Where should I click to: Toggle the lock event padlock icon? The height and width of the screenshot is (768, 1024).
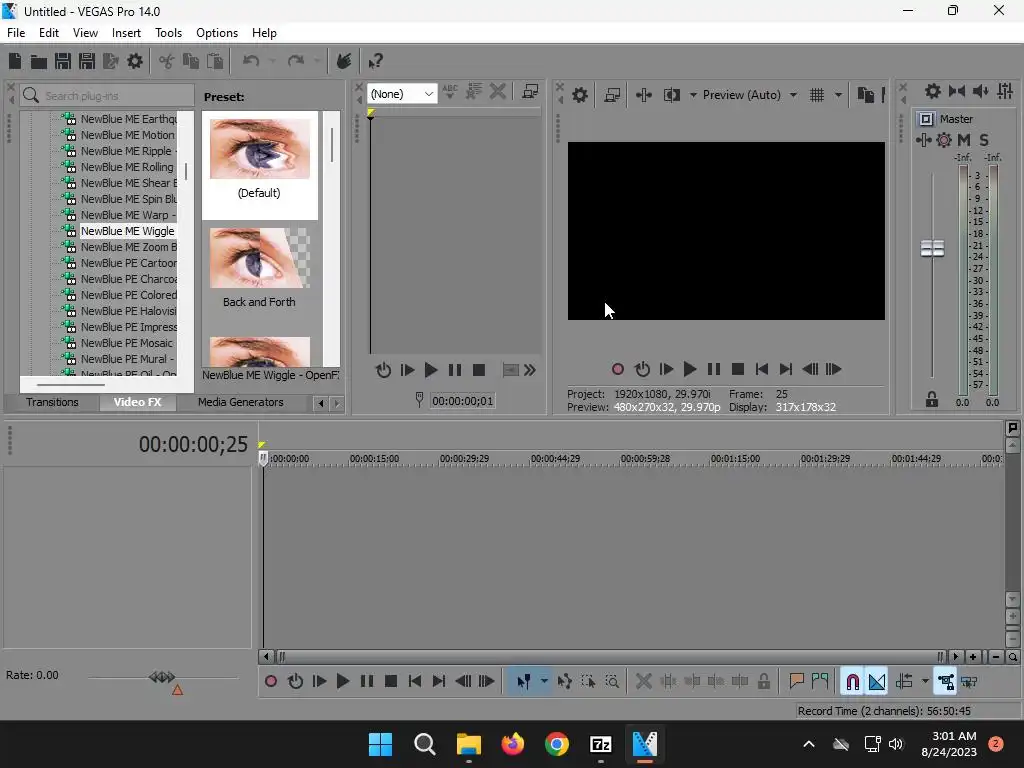point(763,682)
